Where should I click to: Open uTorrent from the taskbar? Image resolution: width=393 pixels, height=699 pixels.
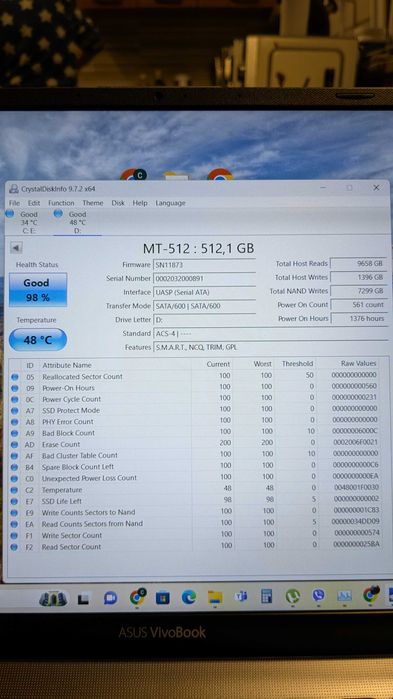tap(292, 596)
